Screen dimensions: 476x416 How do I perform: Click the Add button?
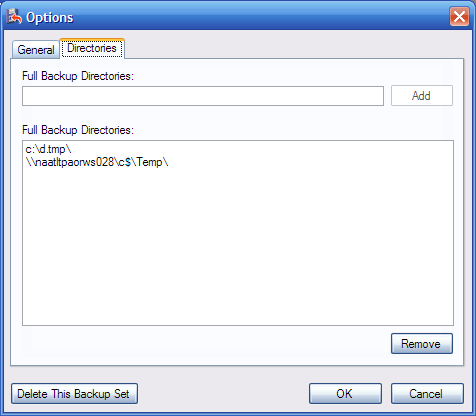coord(422,96)
